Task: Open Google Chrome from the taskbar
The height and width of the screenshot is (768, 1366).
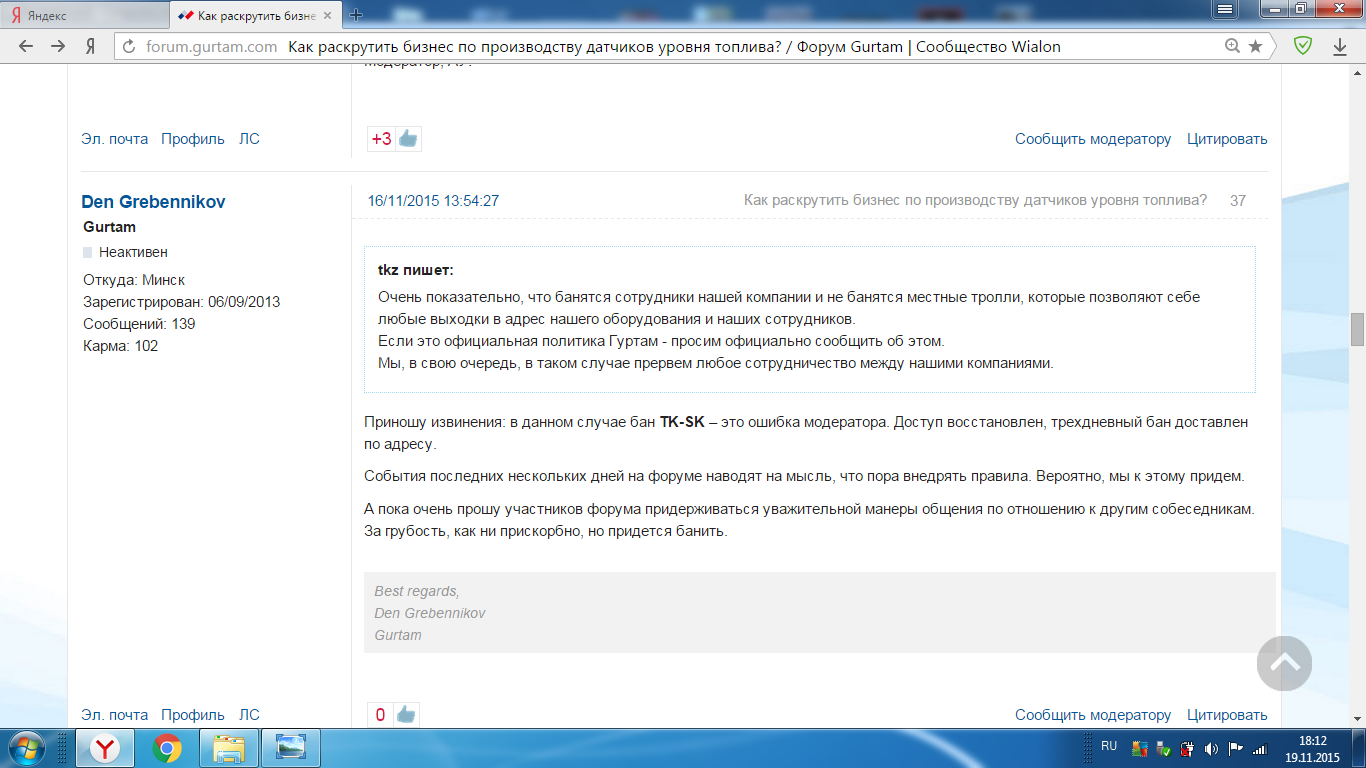Action: 167,748
